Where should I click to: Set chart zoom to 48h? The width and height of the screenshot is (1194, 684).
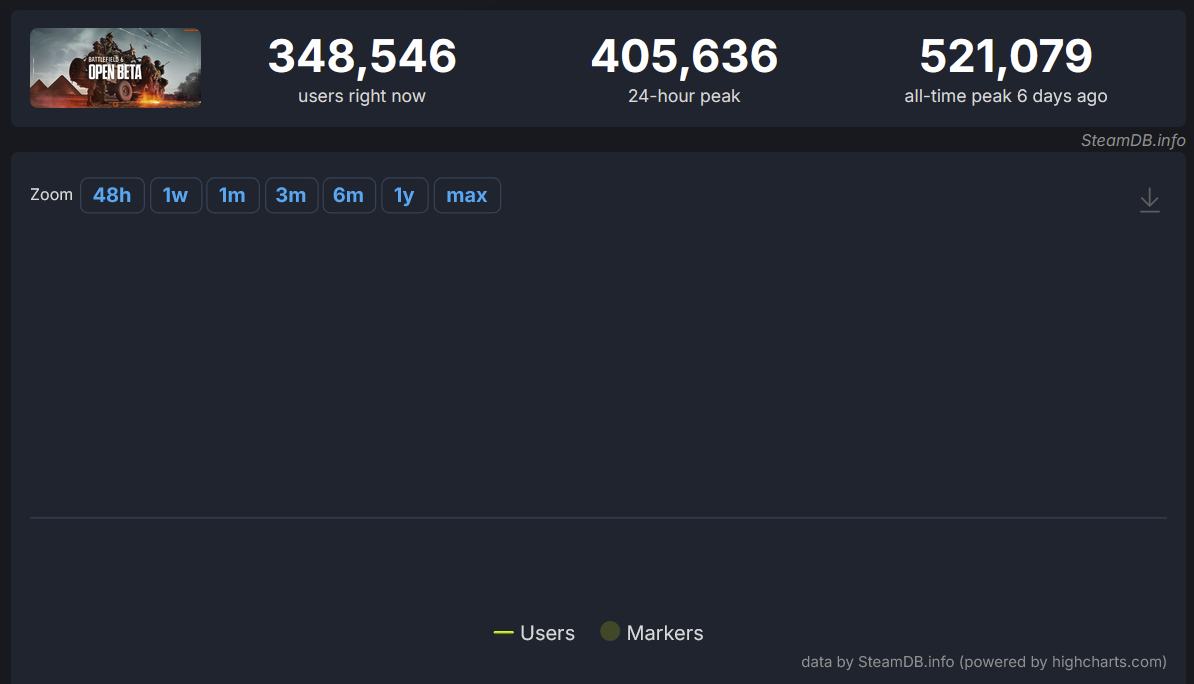click(x=112, y=195)
